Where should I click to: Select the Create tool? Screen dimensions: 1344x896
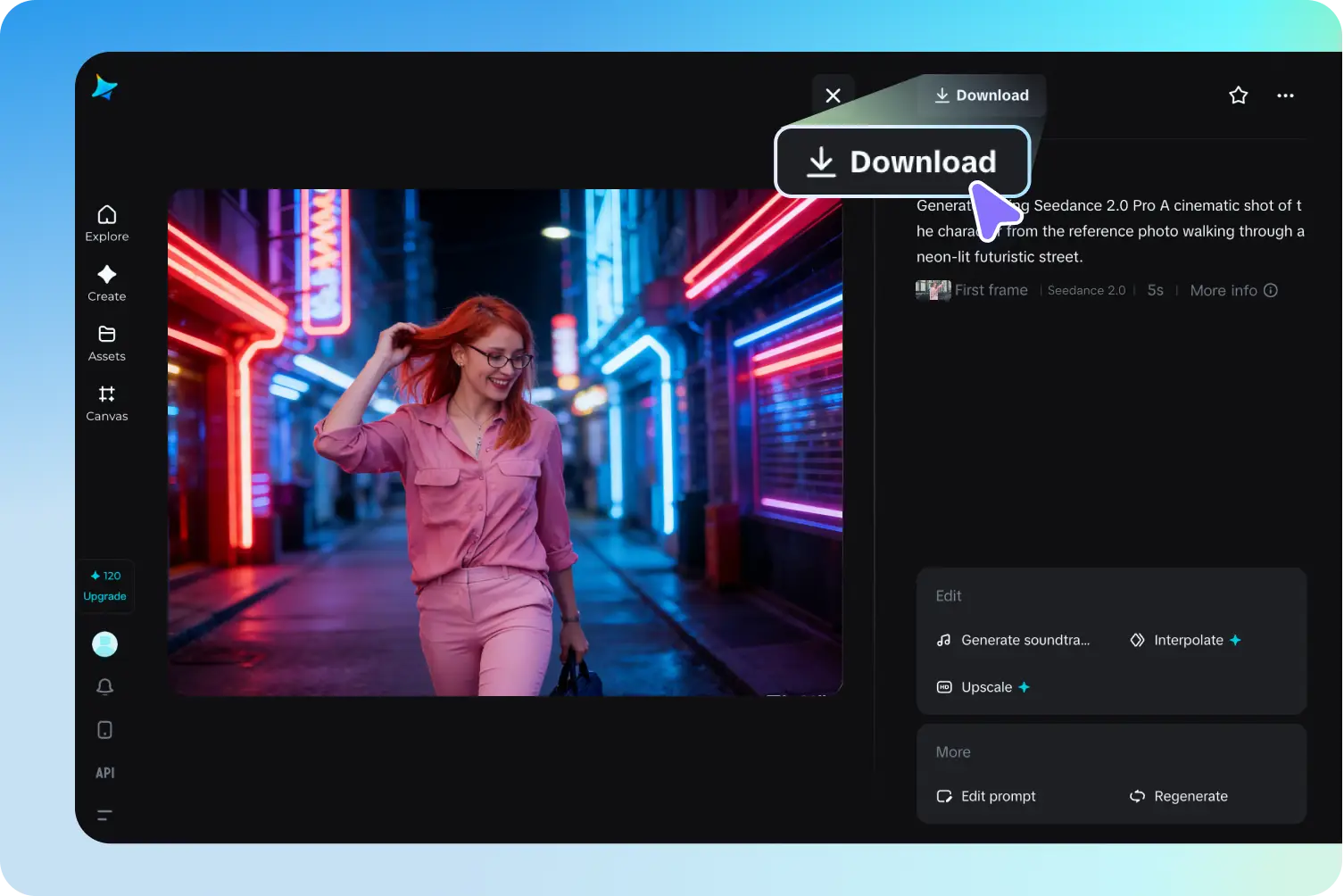point(106,283)
